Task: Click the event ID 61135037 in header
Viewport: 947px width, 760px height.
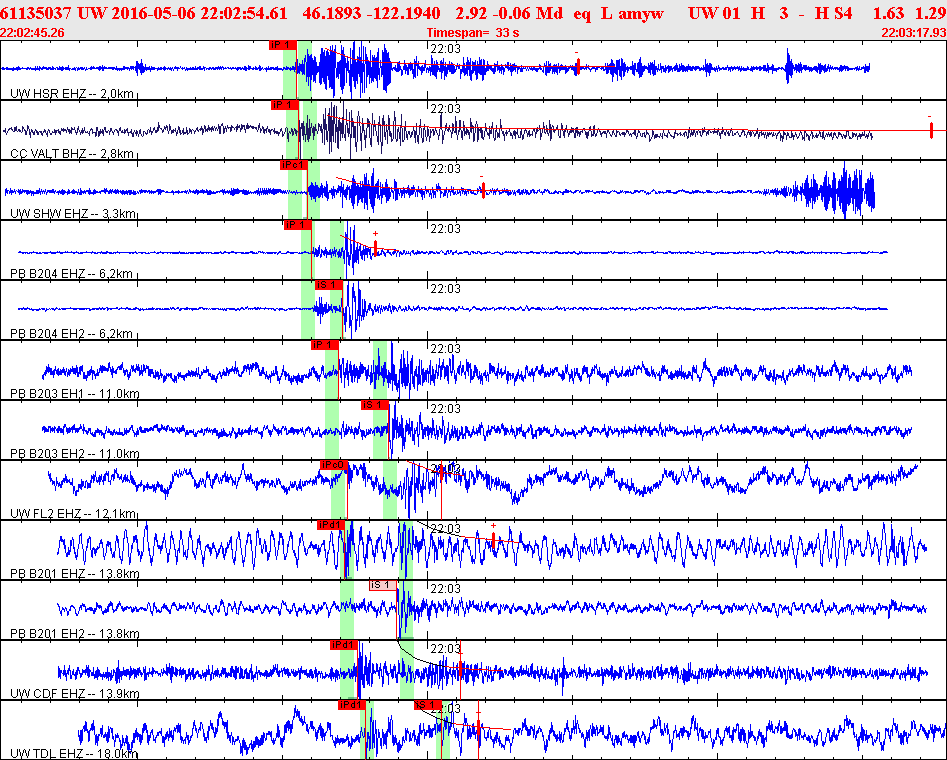Action: tap(36, 13)
